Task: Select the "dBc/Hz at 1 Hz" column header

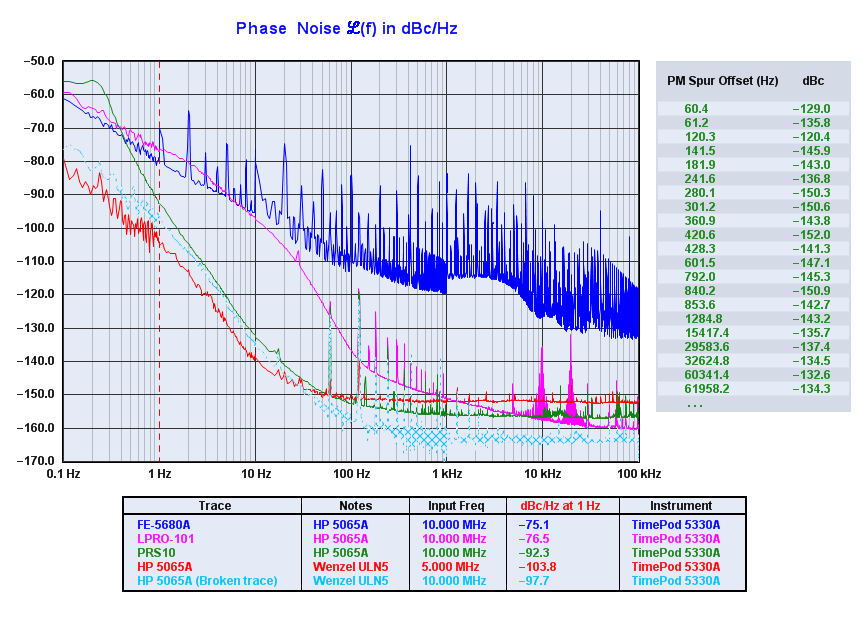Action: [x=560, y=506]
